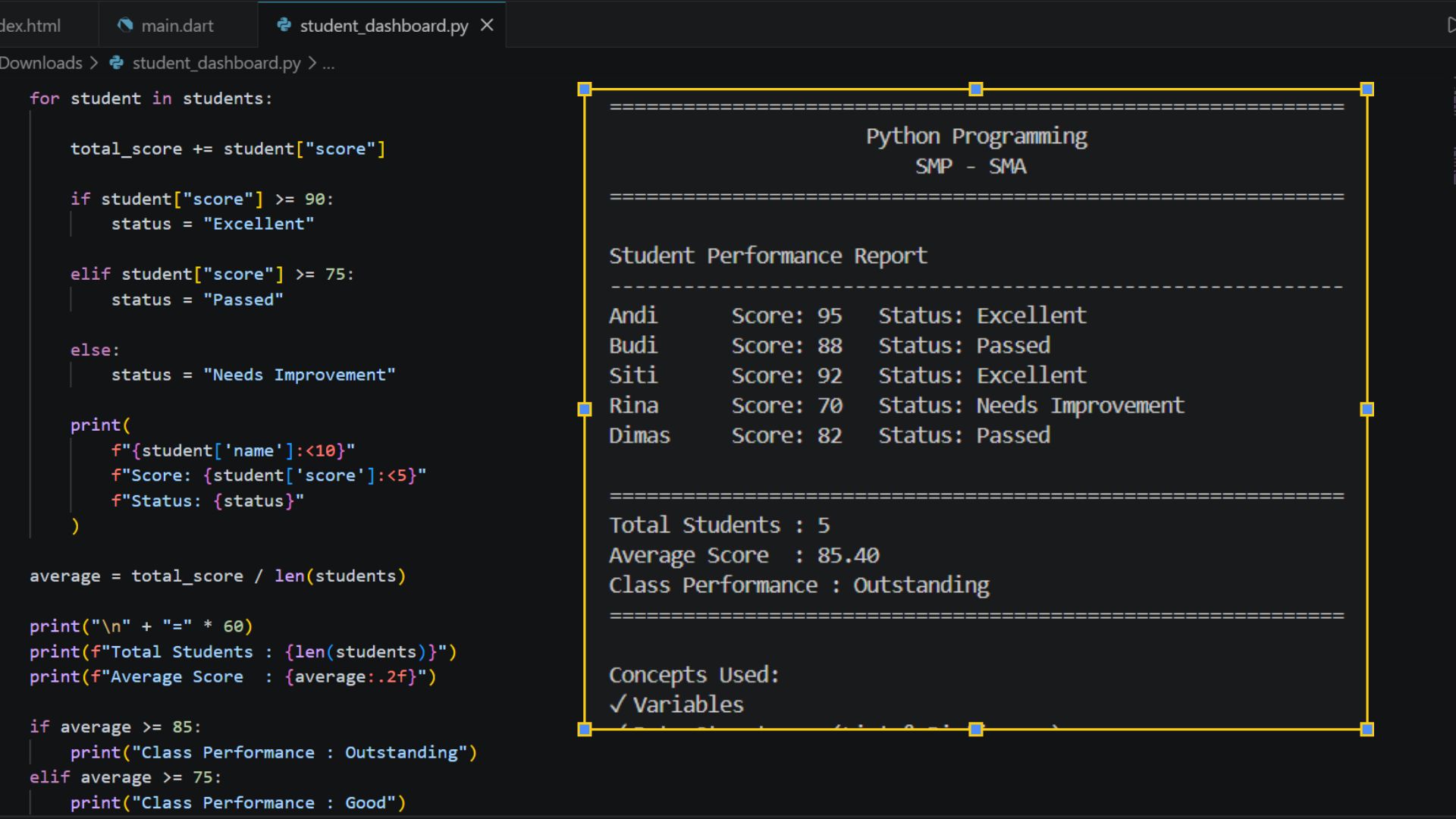Click the 'elif student["score"] >= 75:' line

click(x=212, y=274)
